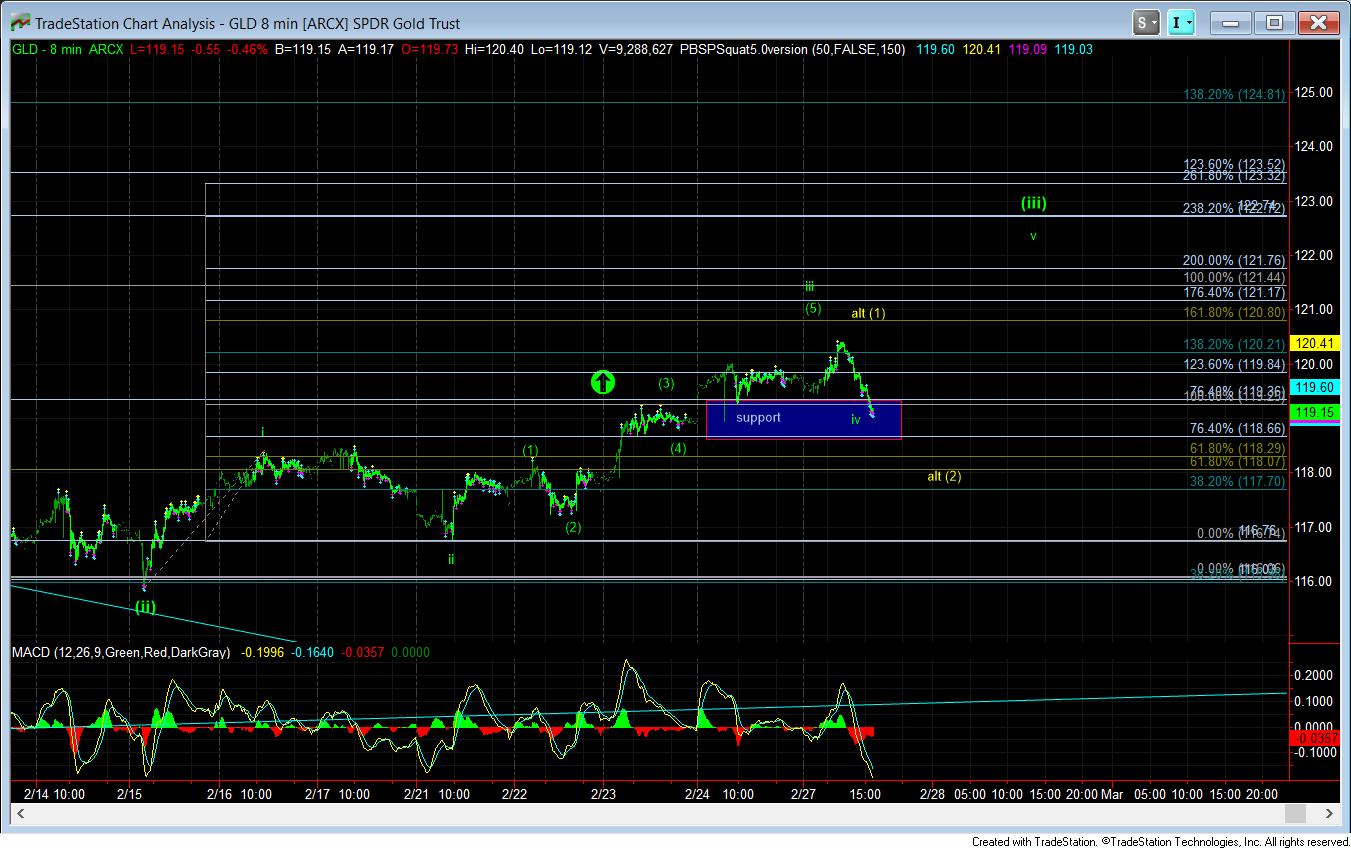Click the MACD (12,26,9,Green,Red,DarkGray) indicator label
Screen dimensions: 1351x848
coord(121,652)
